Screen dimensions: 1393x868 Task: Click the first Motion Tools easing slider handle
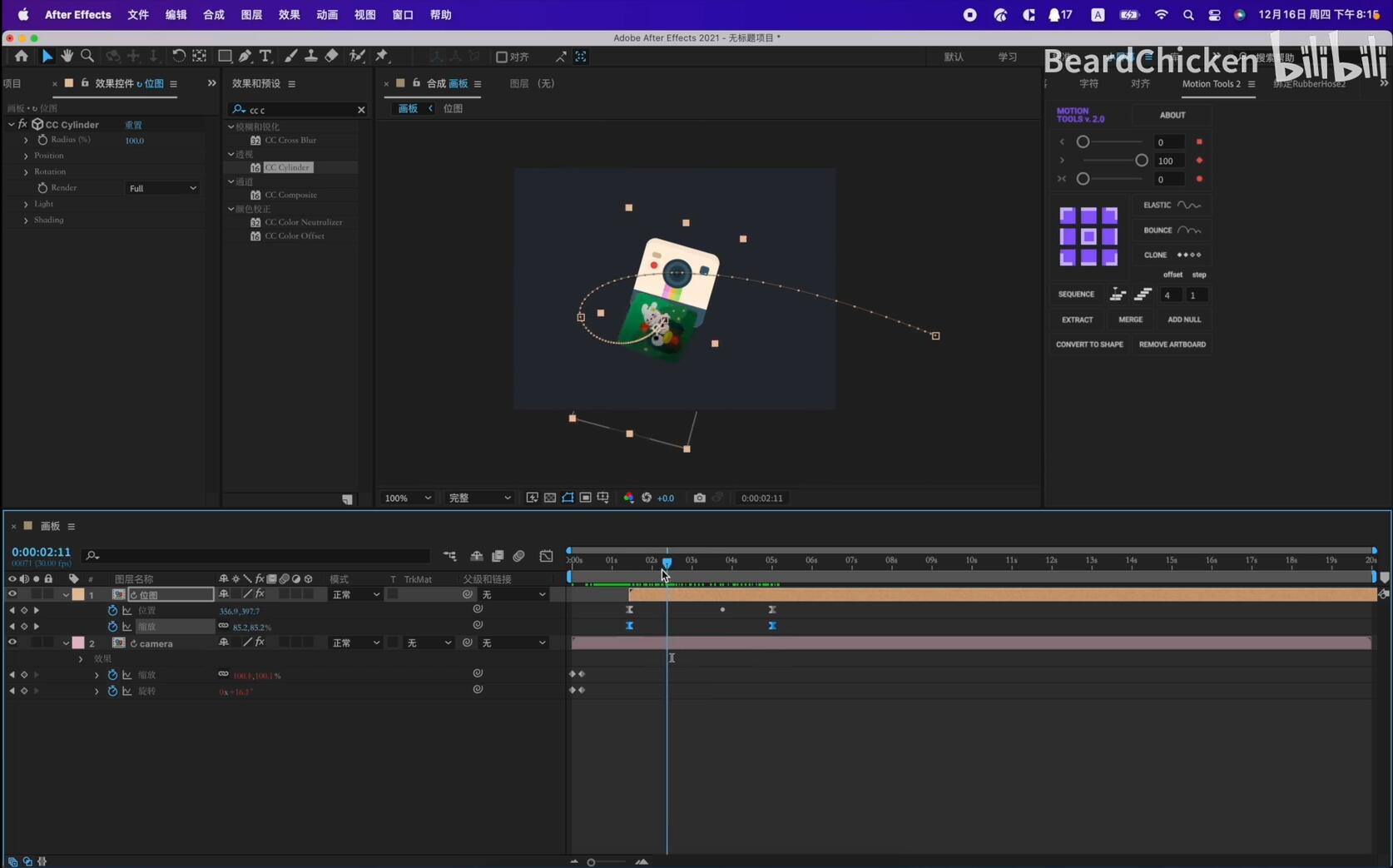pos(1083,142)
